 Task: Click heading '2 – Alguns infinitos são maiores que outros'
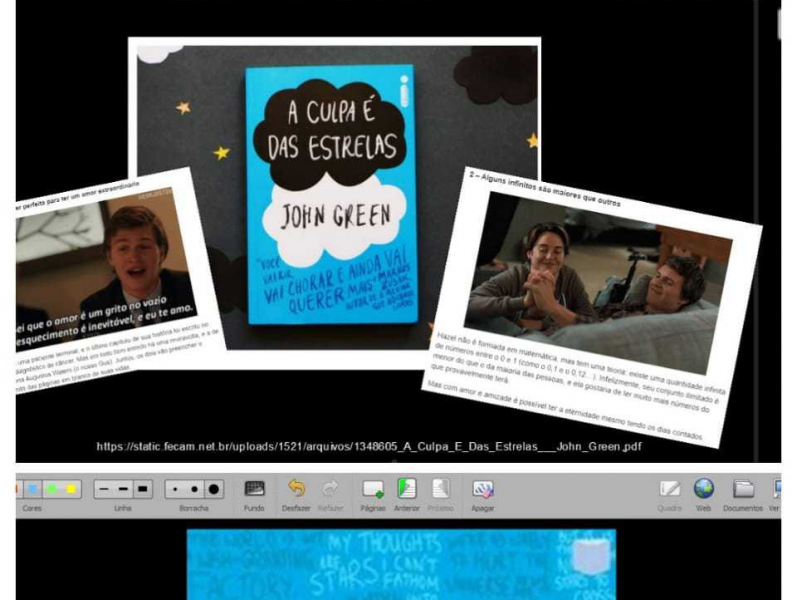pyautogui.click(x=545, y=188)
